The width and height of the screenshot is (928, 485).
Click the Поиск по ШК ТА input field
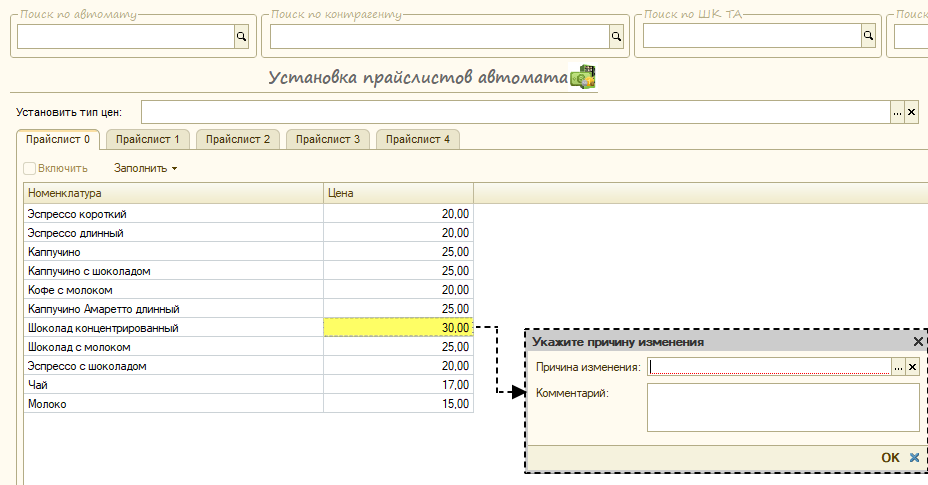pos(752,36)
